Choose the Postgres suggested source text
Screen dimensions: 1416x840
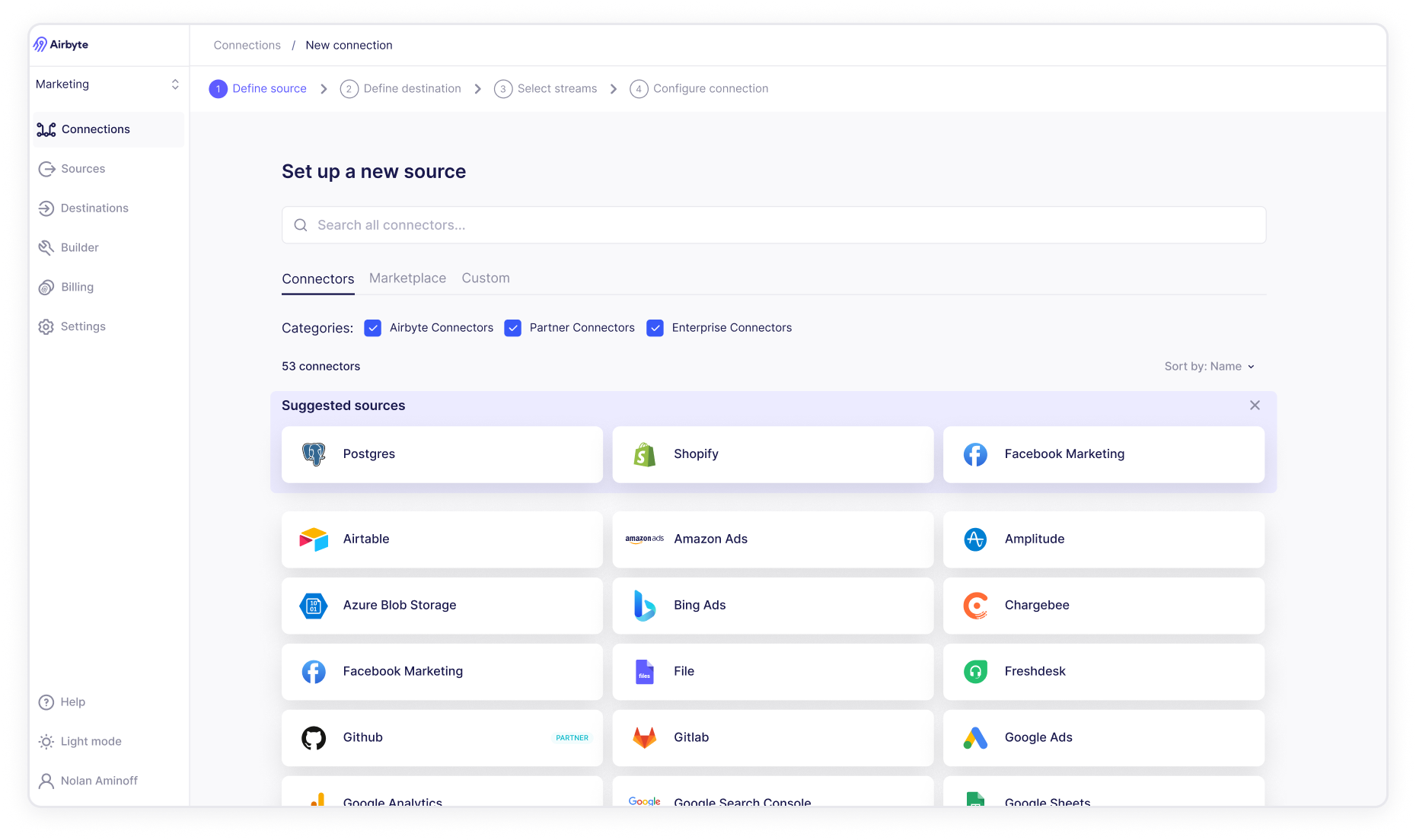[369, 454]
